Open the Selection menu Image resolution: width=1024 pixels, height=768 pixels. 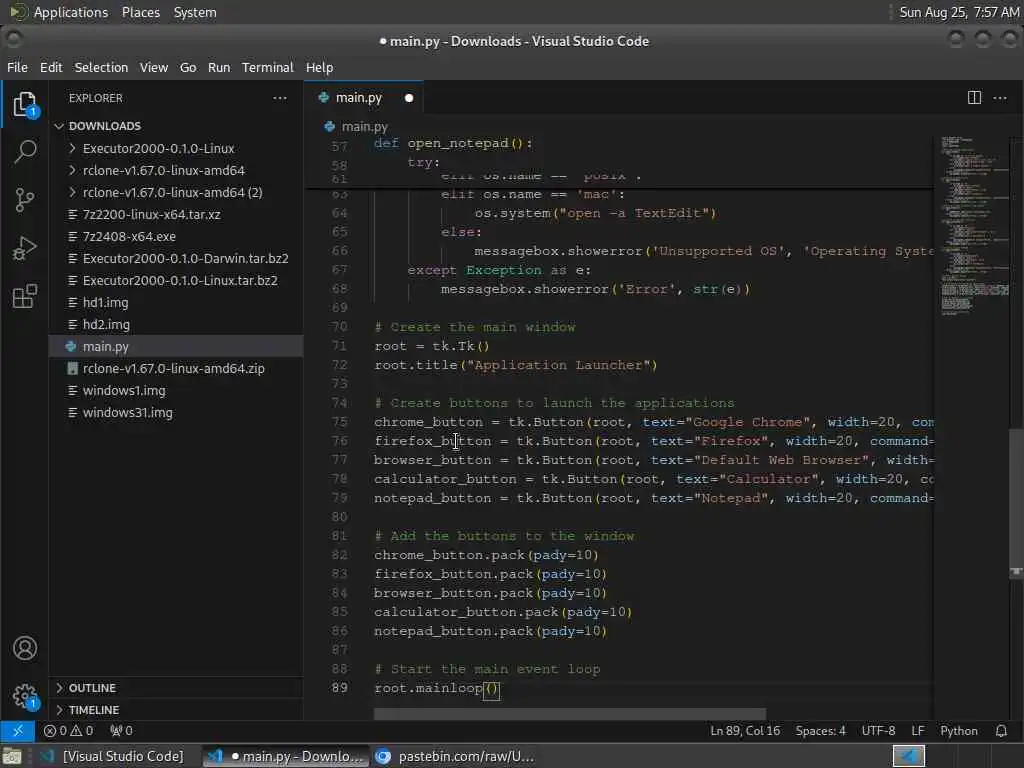click(x=101, y=67)
